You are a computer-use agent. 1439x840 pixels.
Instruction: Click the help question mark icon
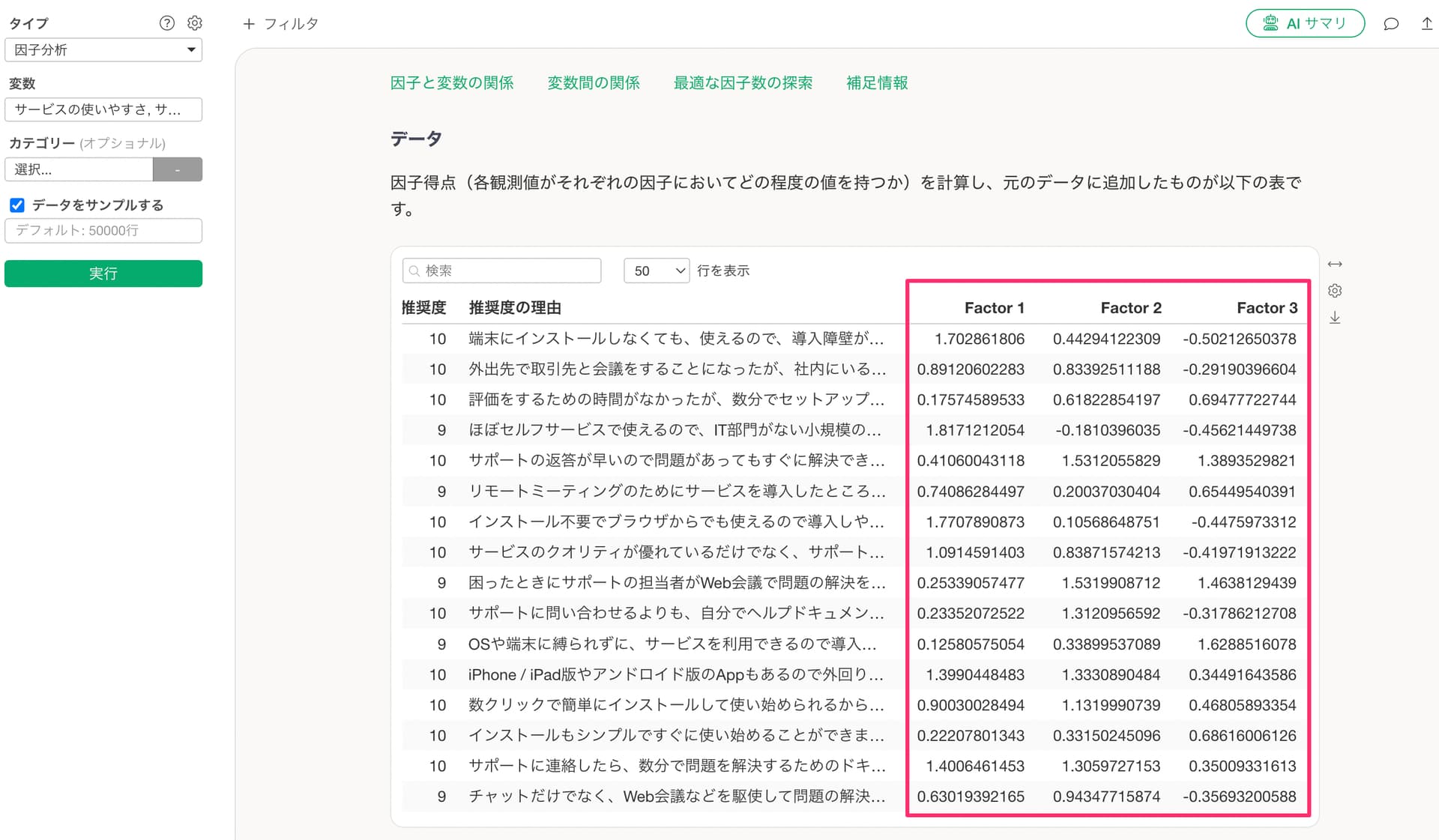166,23
